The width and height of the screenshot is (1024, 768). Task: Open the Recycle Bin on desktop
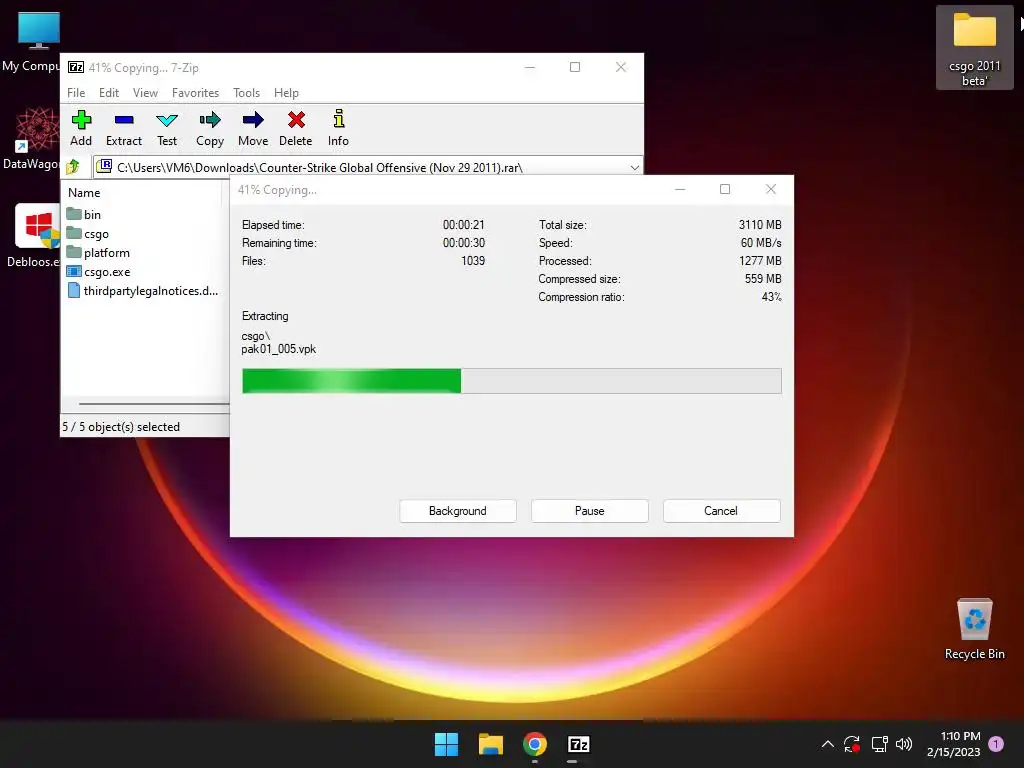click(974, 628)
